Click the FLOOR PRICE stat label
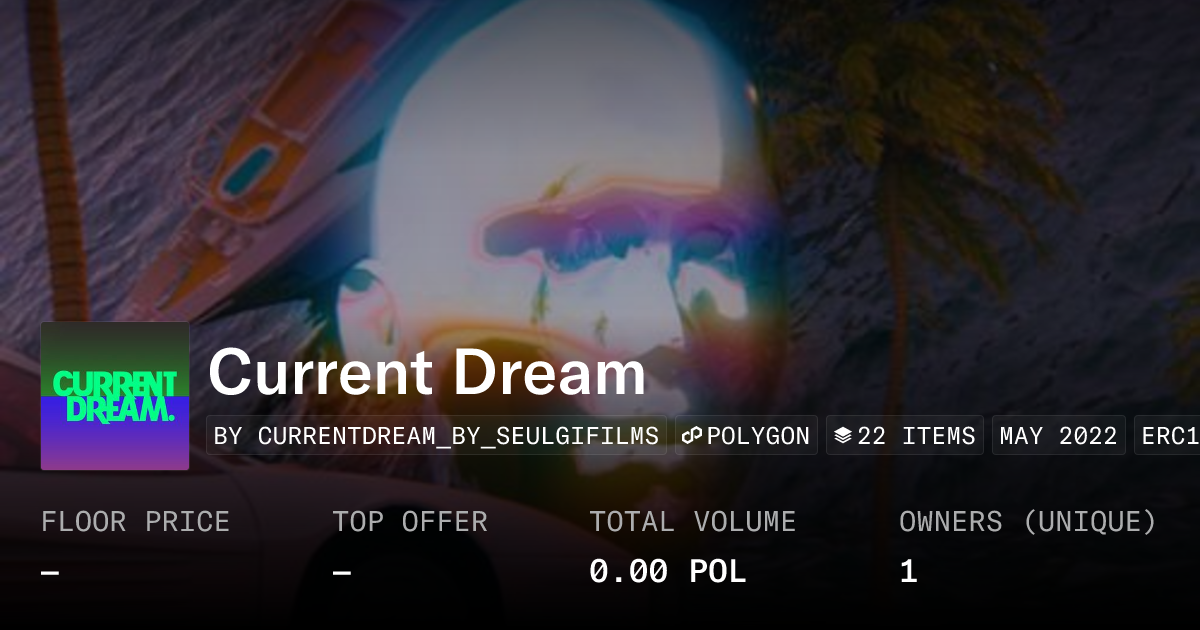 click(x=135, y=522)
